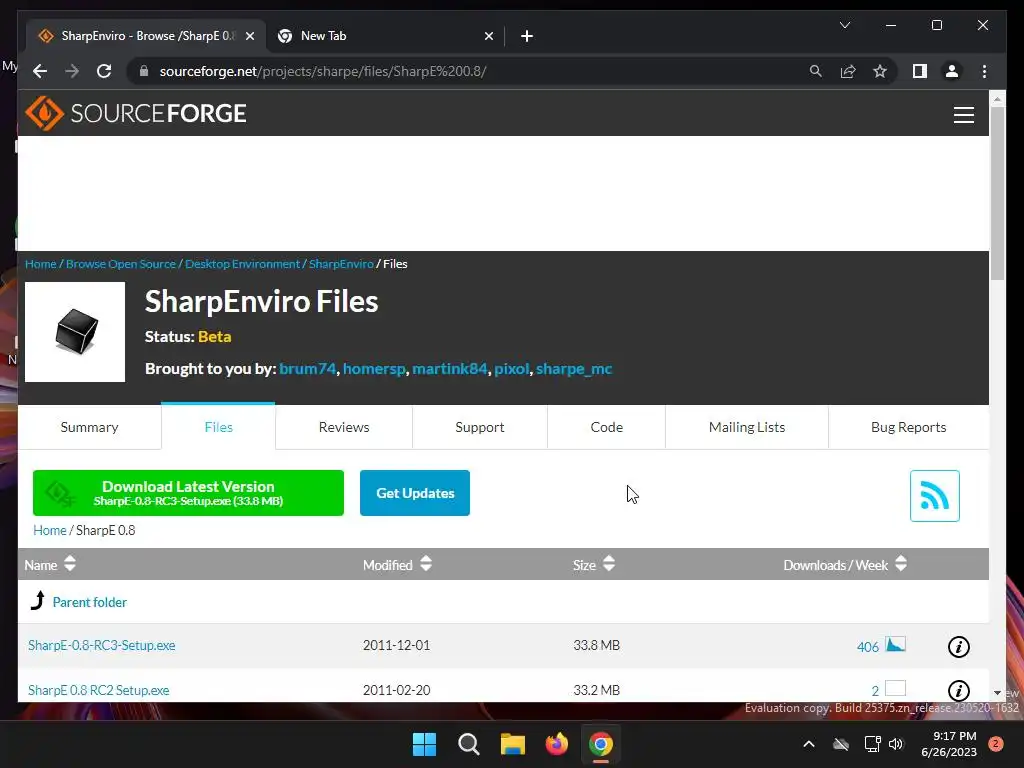Open Windows taskbar search
Viewport: 1024px width, 768px height.
468,744
